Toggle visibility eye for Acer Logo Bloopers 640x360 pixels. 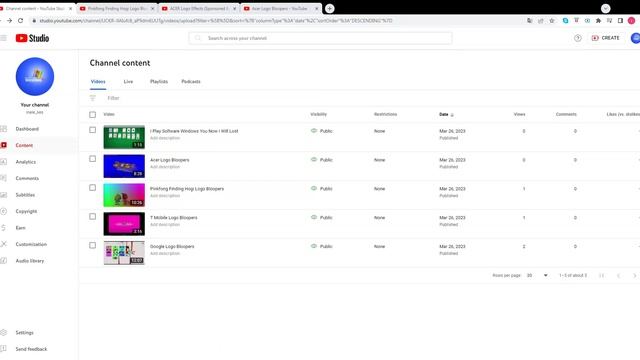tap(314, 160)
